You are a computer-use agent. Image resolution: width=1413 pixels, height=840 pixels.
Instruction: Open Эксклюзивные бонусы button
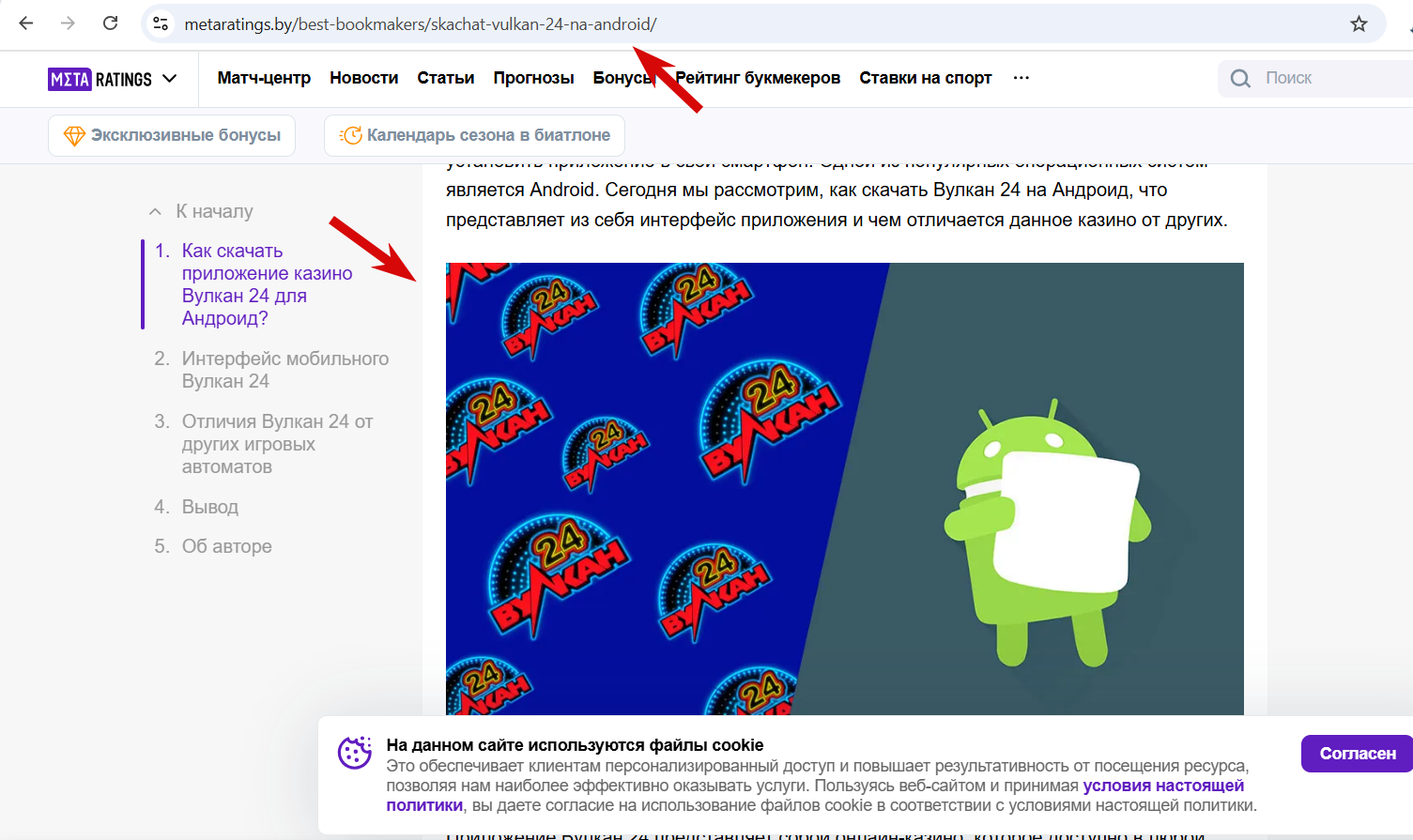pos(172,135)
